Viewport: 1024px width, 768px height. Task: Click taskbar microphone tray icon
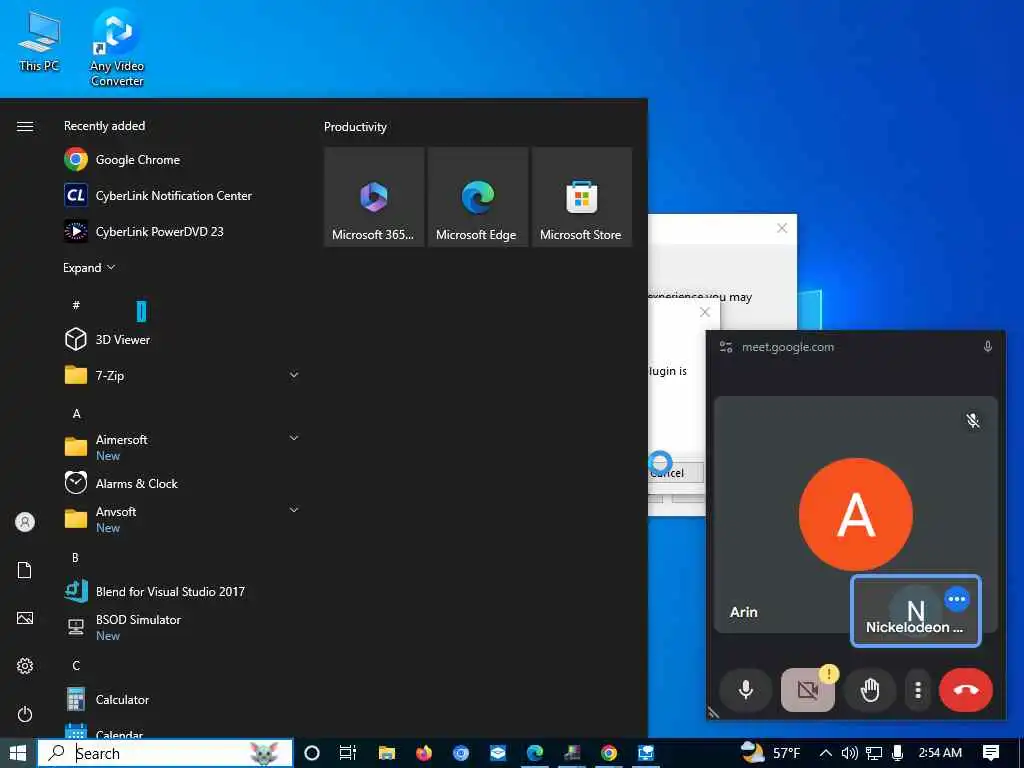point(897,753)
